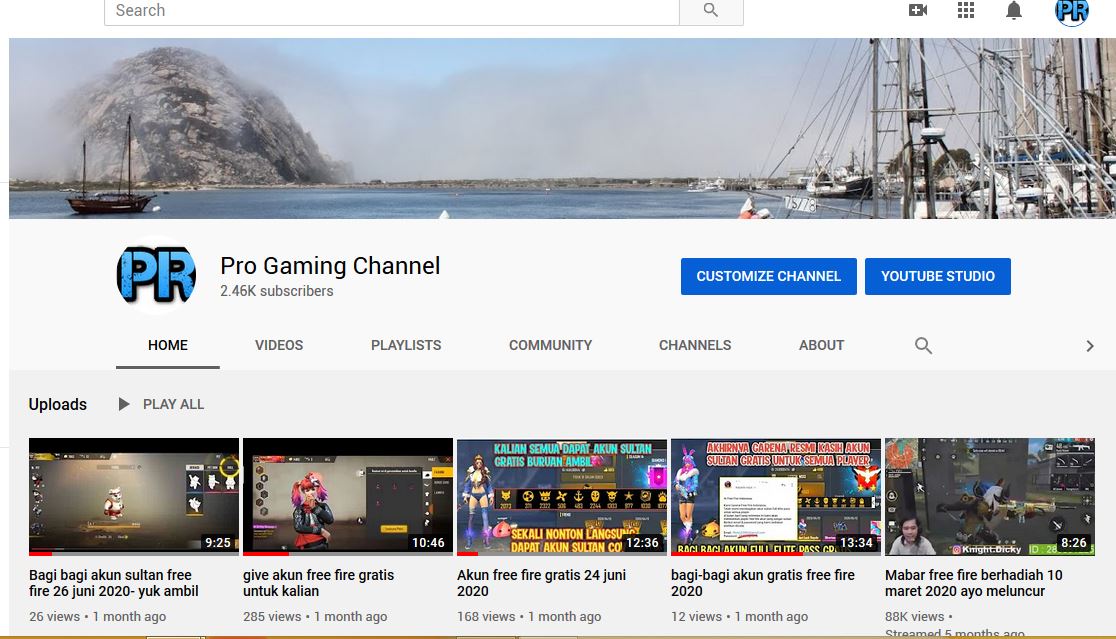Screen dimensions: 1116x639
Task: Click the '88K views' text
Action: click(x=915, y=616)
